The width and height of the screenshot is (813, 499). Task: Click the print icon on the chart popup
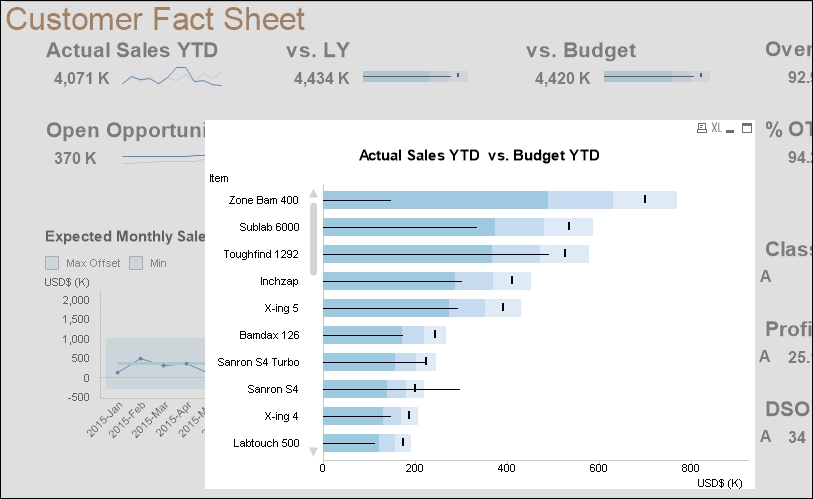(702, 128)
